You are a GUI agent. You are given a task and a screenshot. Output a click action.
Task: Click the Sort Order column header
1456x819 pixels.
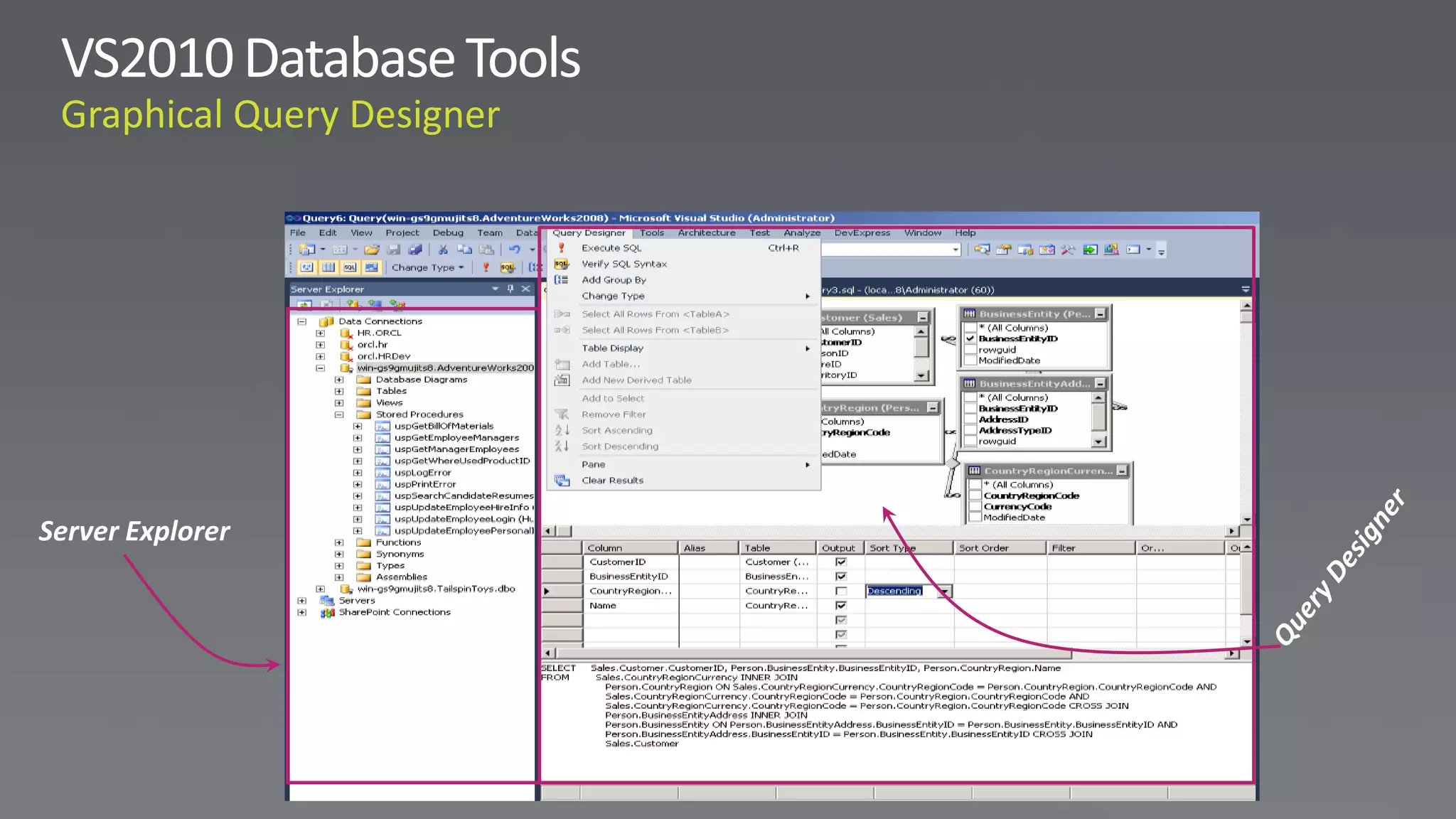coord(1000,548)
